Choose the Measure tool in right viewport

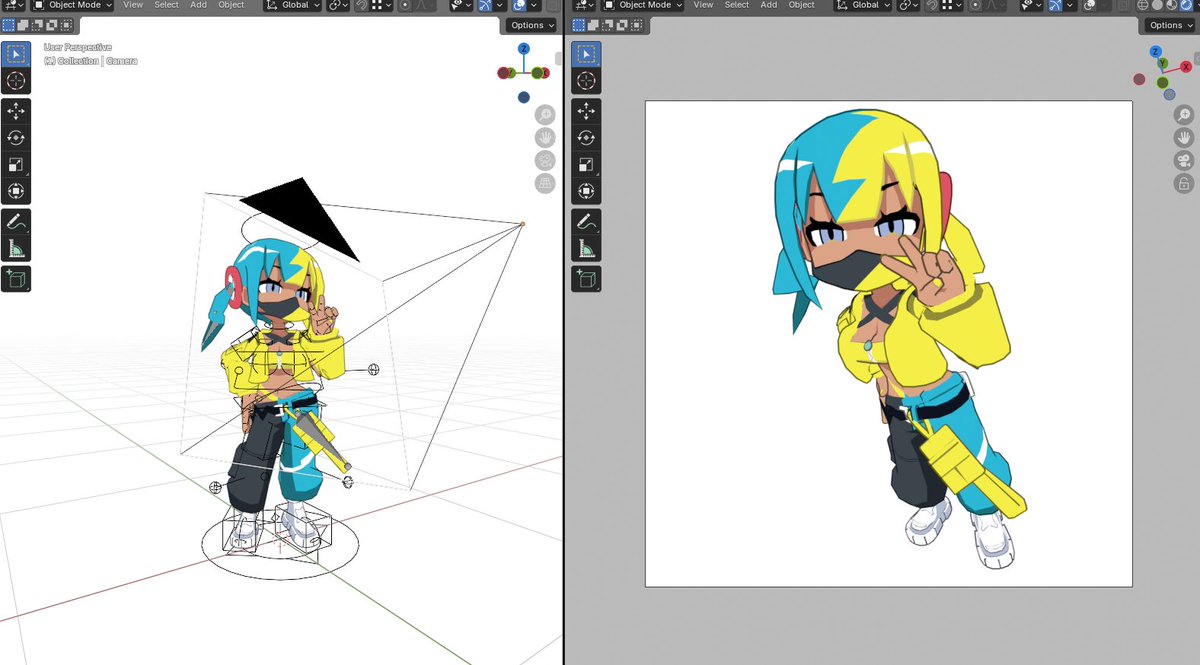tap(587, 248)
